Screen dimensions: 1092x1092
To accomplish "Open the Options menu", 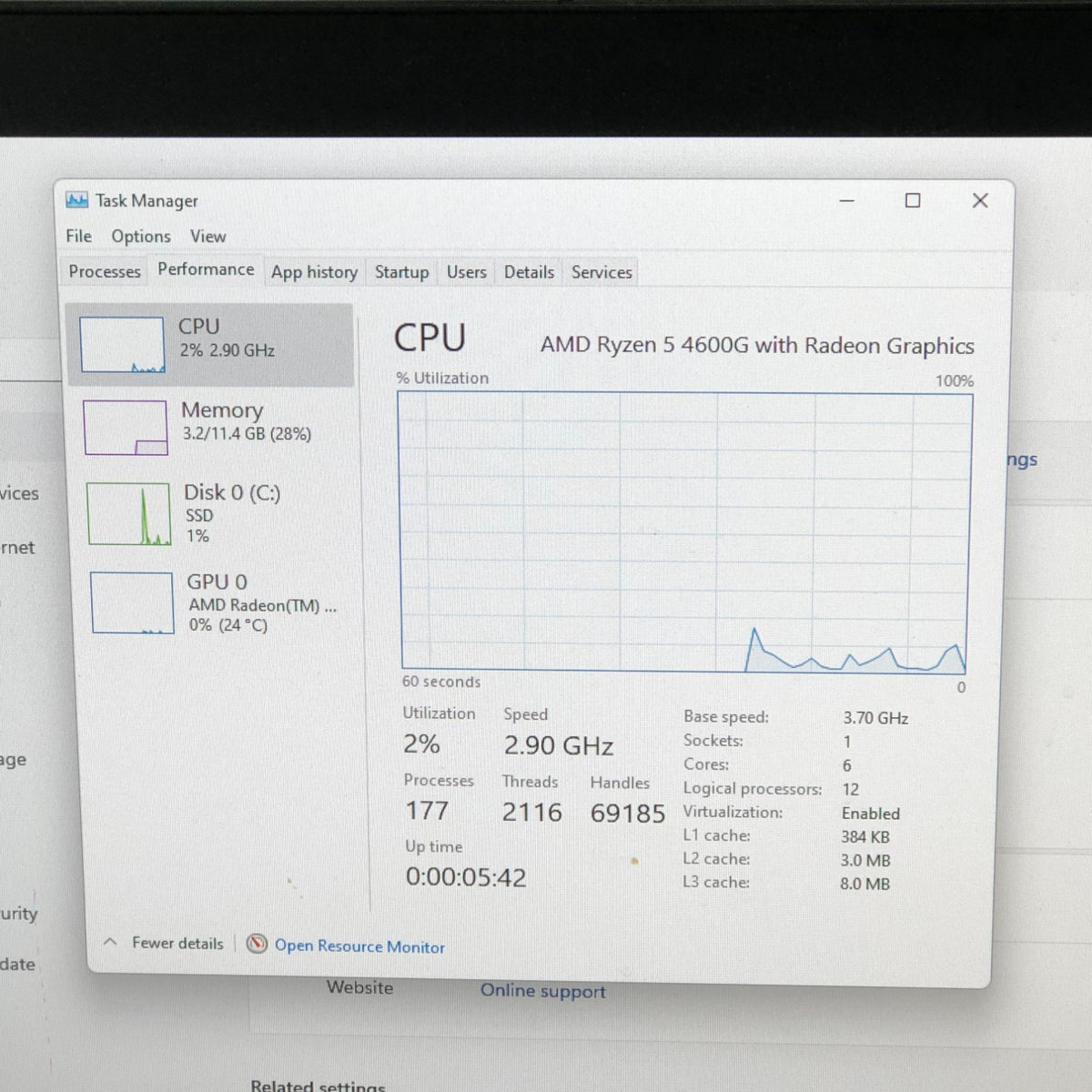I will pyautogui.click(x=141, y=237).
